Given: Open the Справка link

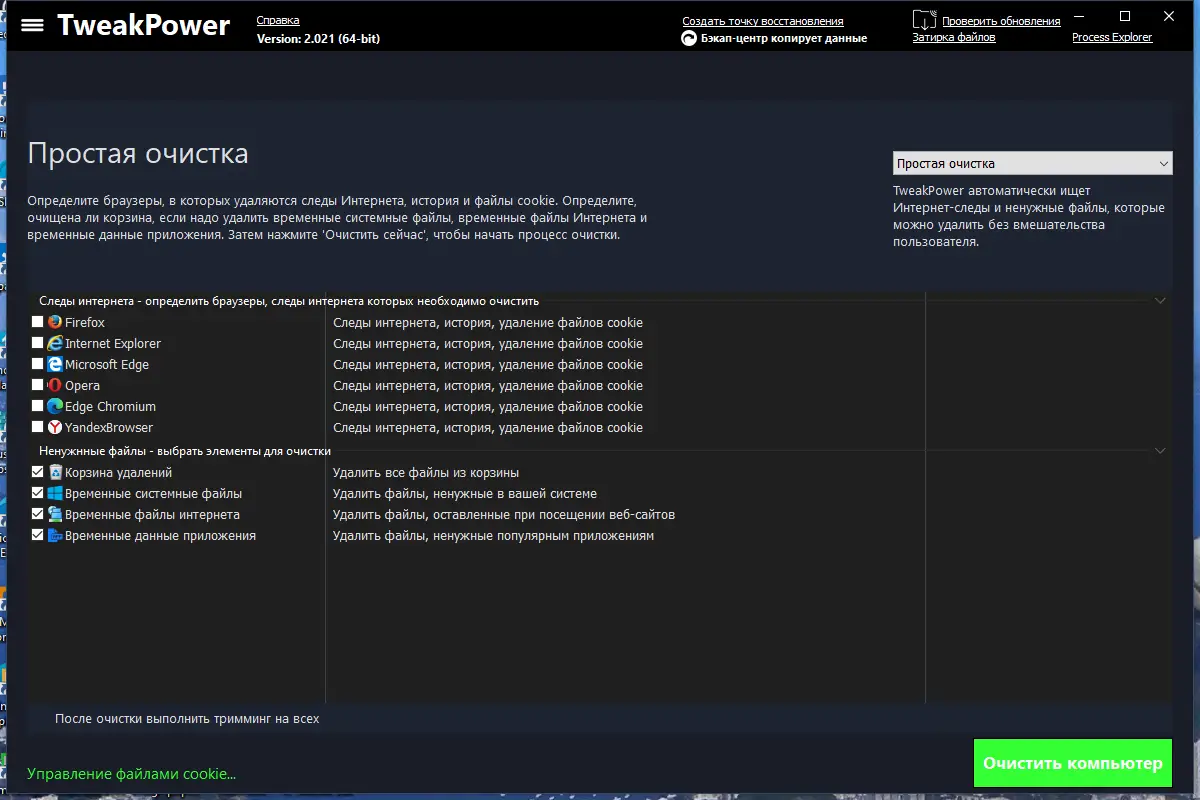Looking at the screenshot, I should pyautogui.click(x=278, y=20).
